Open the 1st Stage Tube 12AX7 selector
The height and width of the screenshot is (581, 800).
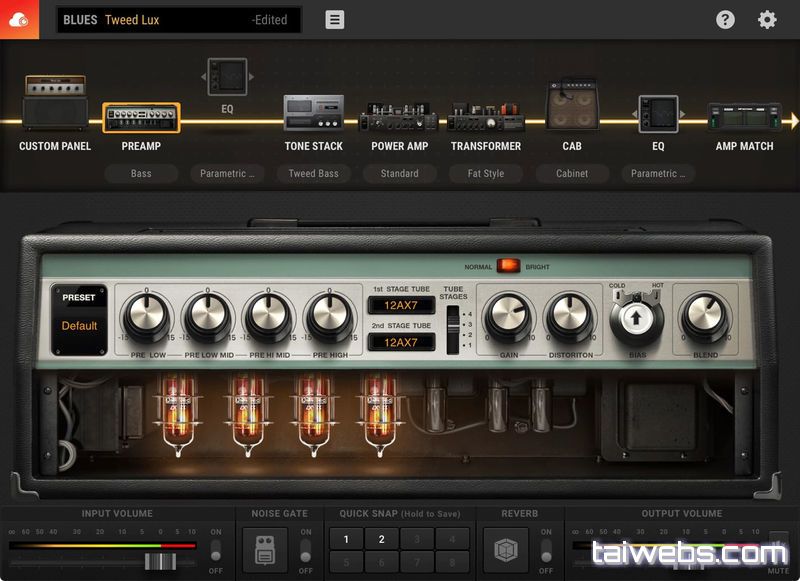400,306
